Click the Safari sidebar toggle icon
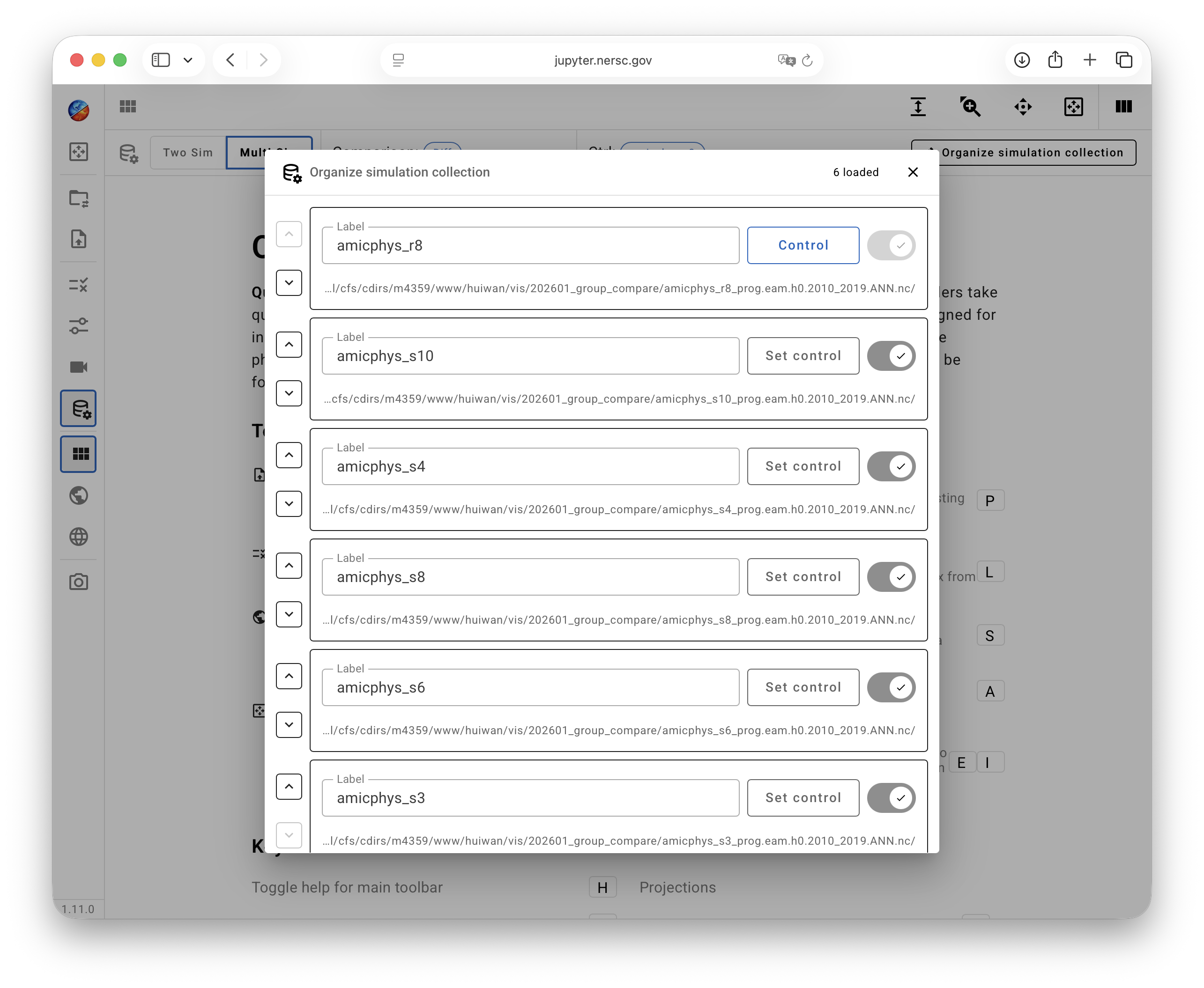 [161, 60]
